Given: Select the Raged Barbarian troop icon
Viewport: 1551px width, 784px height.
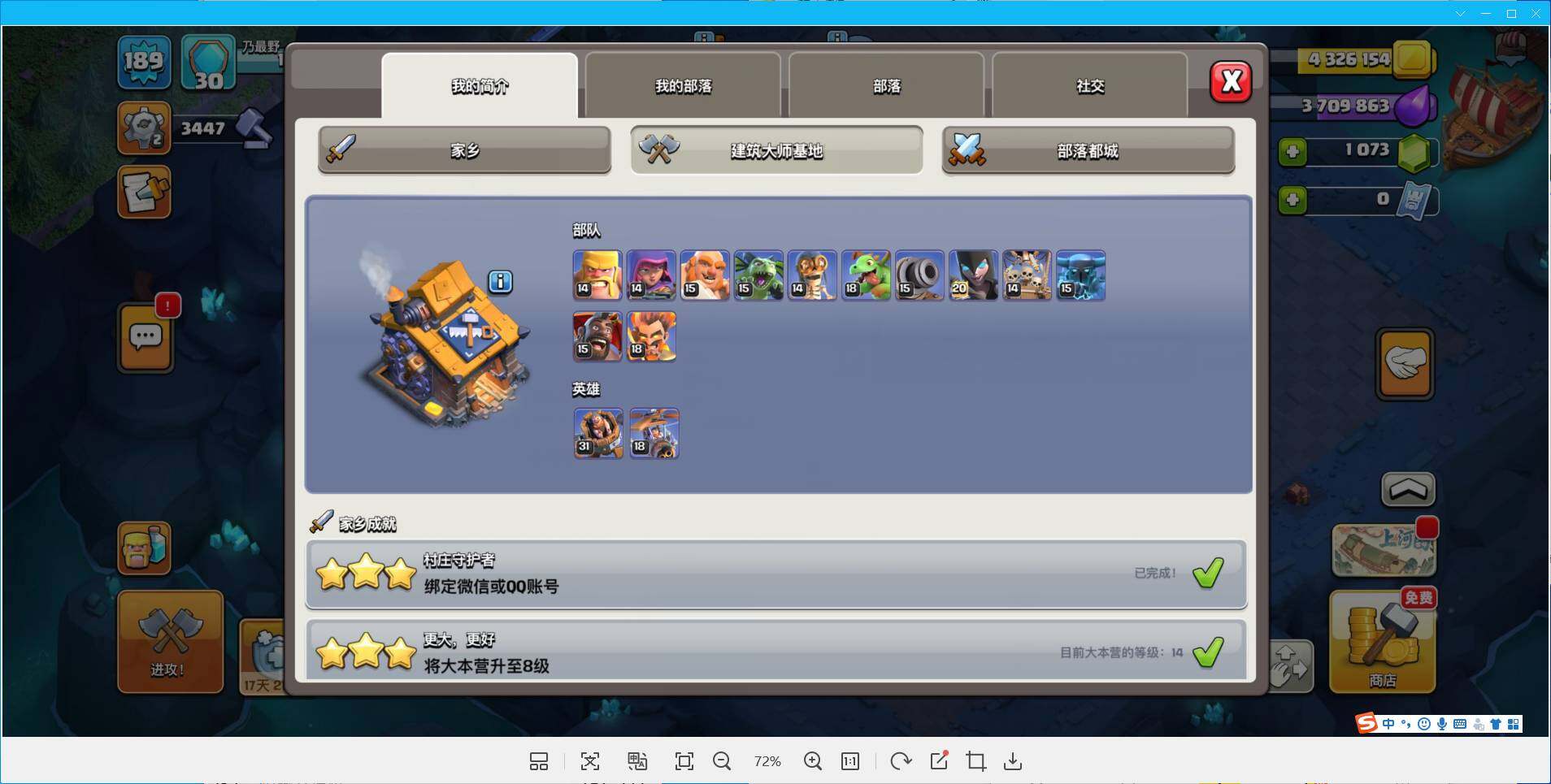Looking at the screenshot, I should [597, 275].
